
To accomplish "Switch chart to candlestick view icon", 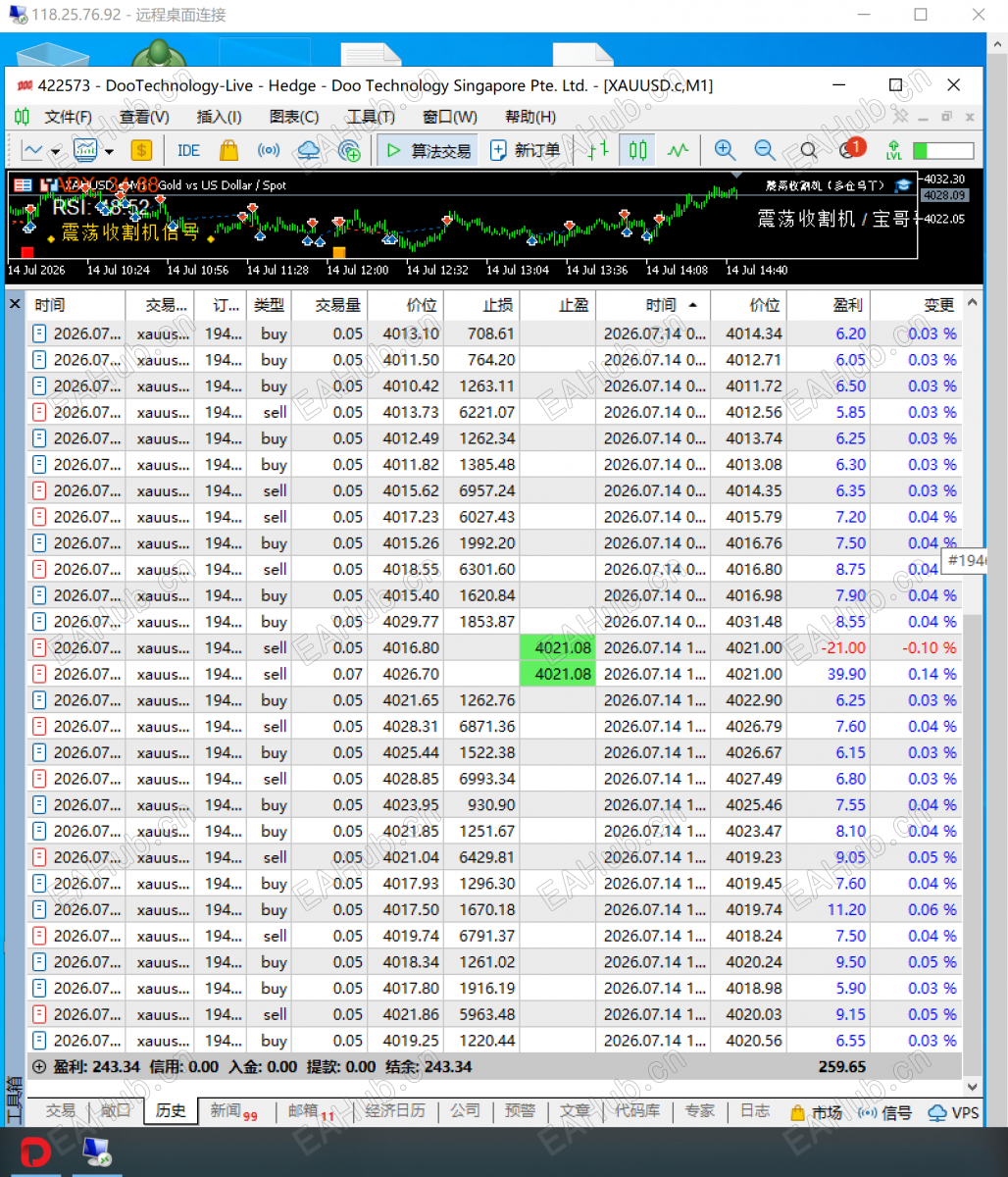I will pos(638,150).
